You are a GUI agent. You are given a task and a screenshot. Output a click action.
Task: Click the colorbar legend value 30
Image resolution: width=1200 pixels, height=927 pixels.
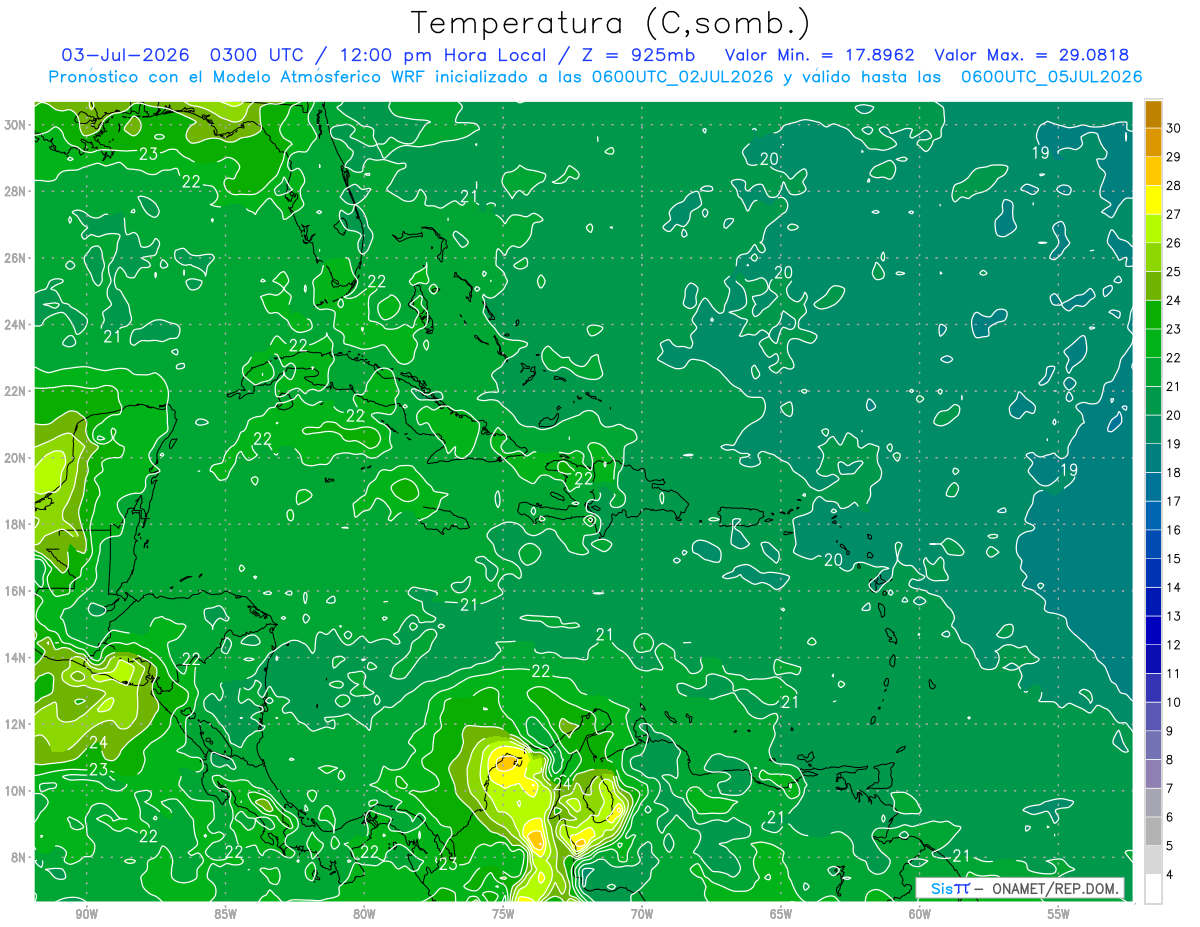pos(1174,128)
